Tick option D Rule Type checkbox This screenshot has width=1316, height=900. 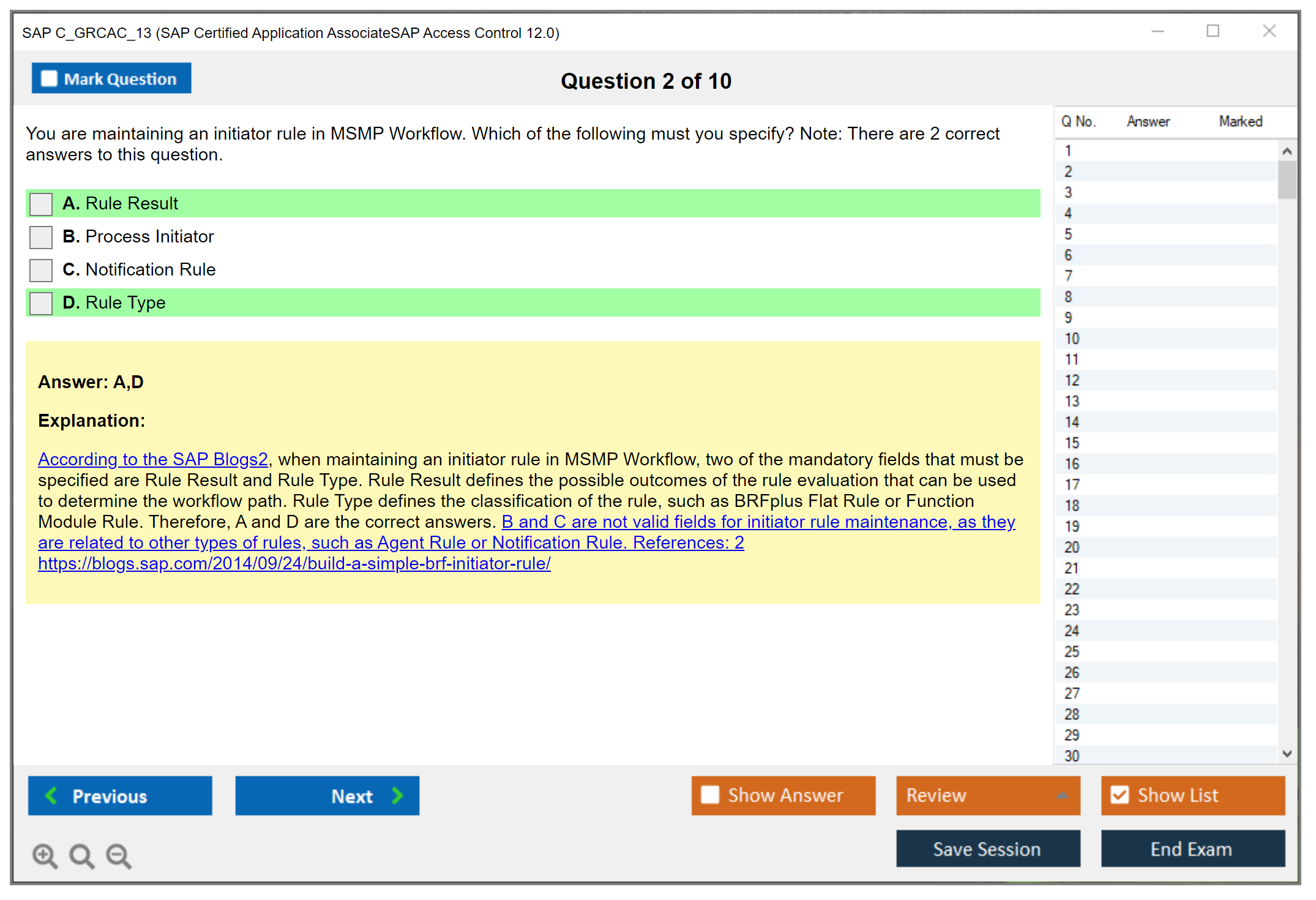click(x=41, y=303)
